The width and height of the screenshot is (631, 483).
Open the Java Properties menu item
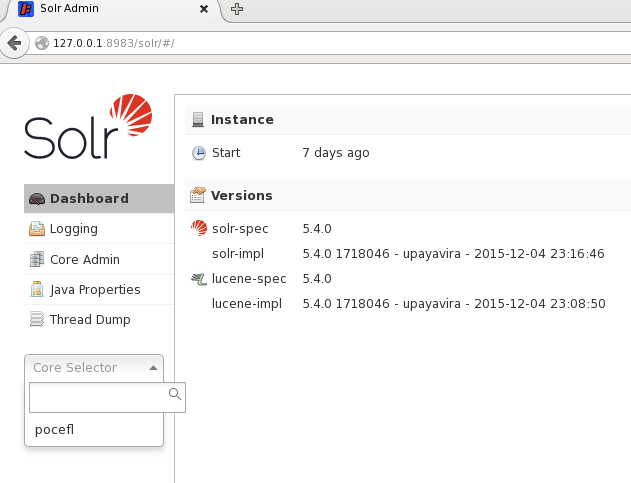pos(99,289)
